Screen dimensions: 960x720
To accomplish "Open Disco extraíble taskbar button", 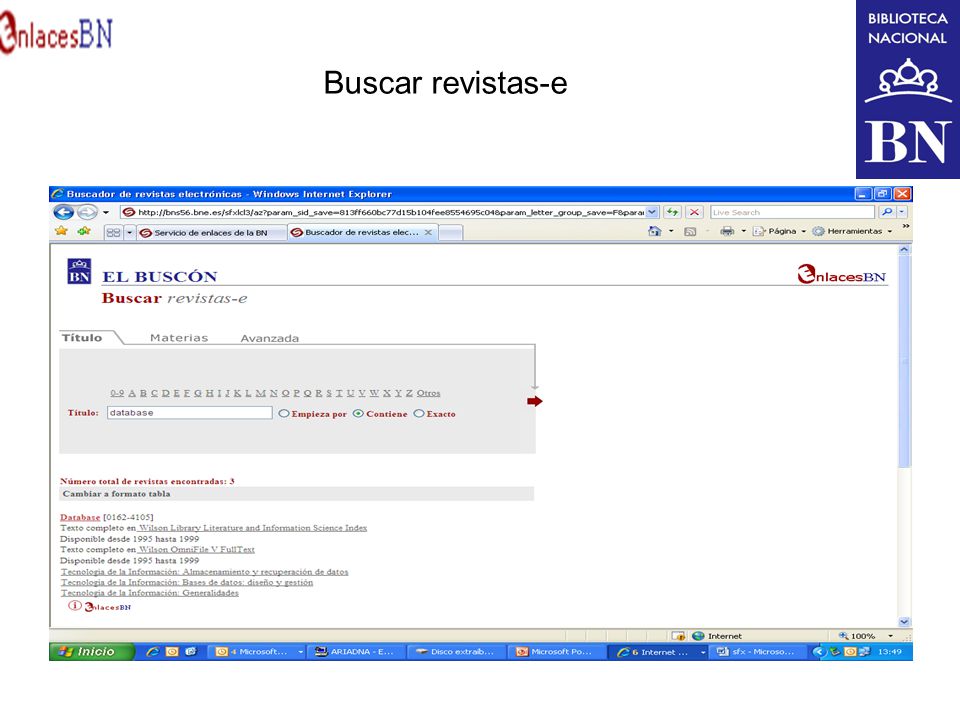I will tap(459, 652).
